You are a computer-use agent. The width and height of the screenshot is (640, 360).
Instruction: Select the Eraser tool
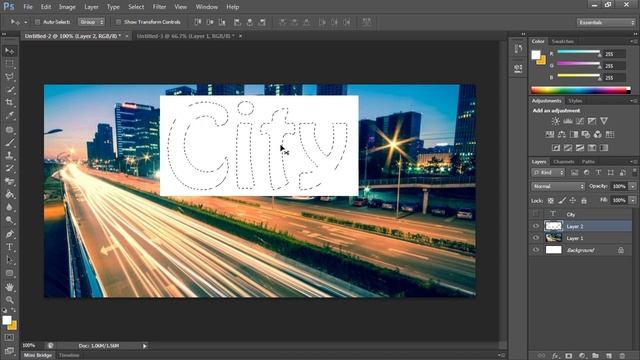click(x=9, y=181)
